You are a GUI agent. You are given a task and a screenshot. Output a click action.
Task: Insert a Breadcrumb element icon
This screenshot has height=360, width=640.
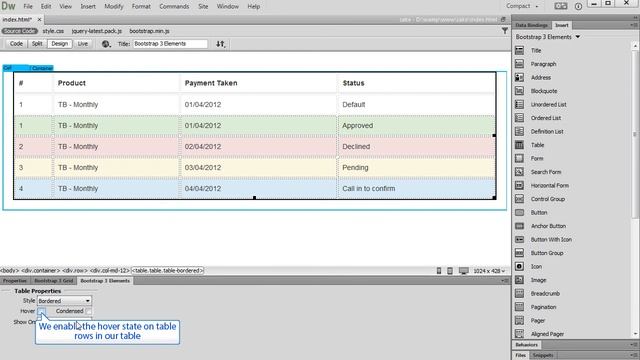(519, 293)
